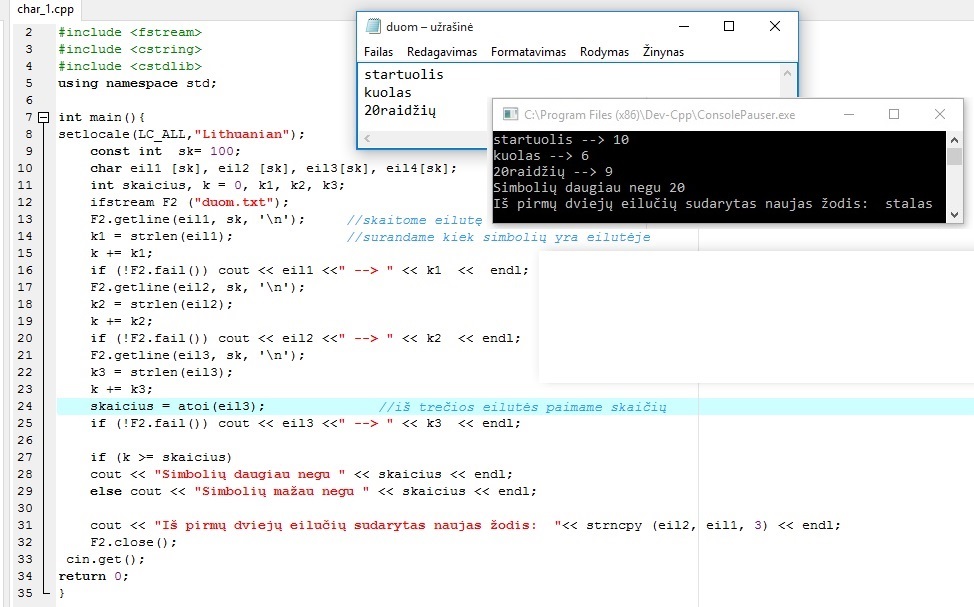Minimize the duom notepad window

684,26
